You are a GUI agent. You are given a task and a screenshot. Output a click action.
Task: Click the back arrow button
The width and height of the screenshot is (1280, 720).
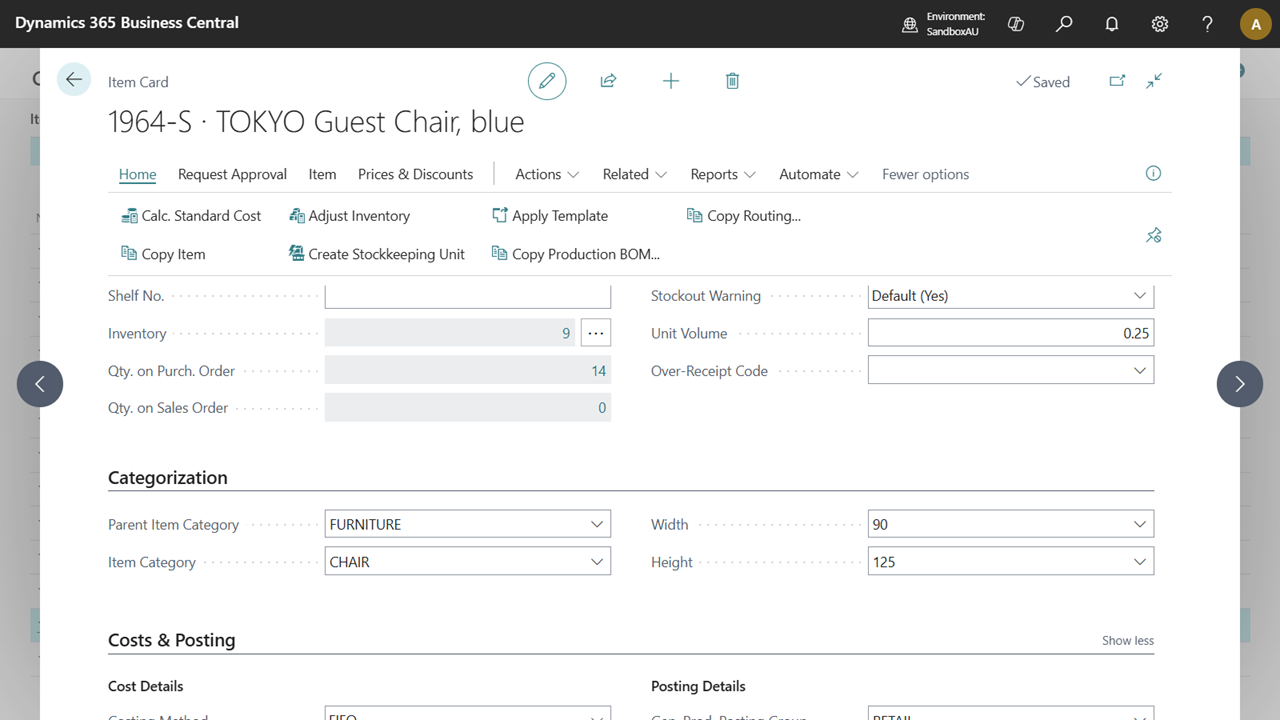tap(74, 80)
